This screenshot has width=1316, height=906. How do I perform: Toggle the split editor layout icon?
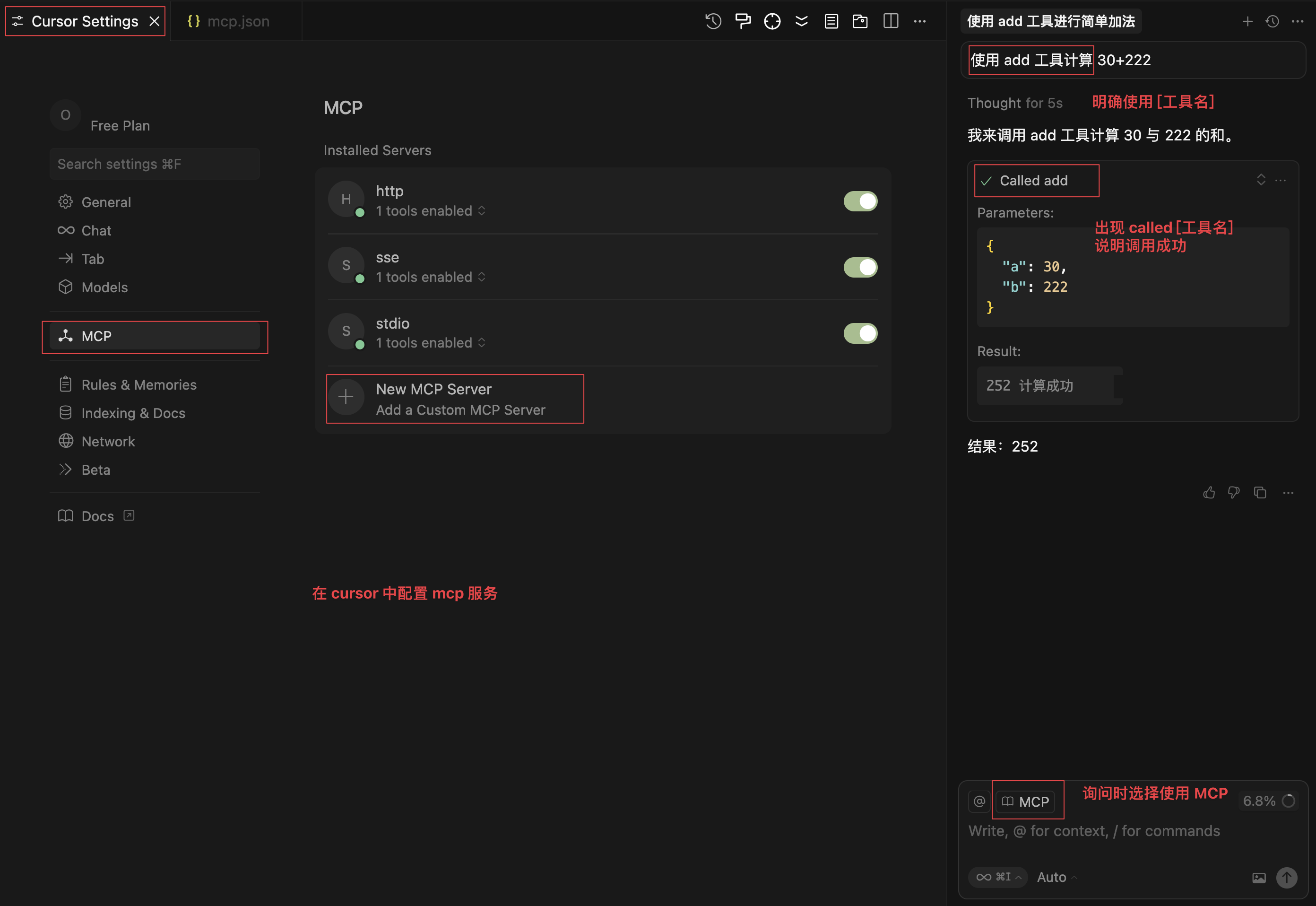click(891, 22)
